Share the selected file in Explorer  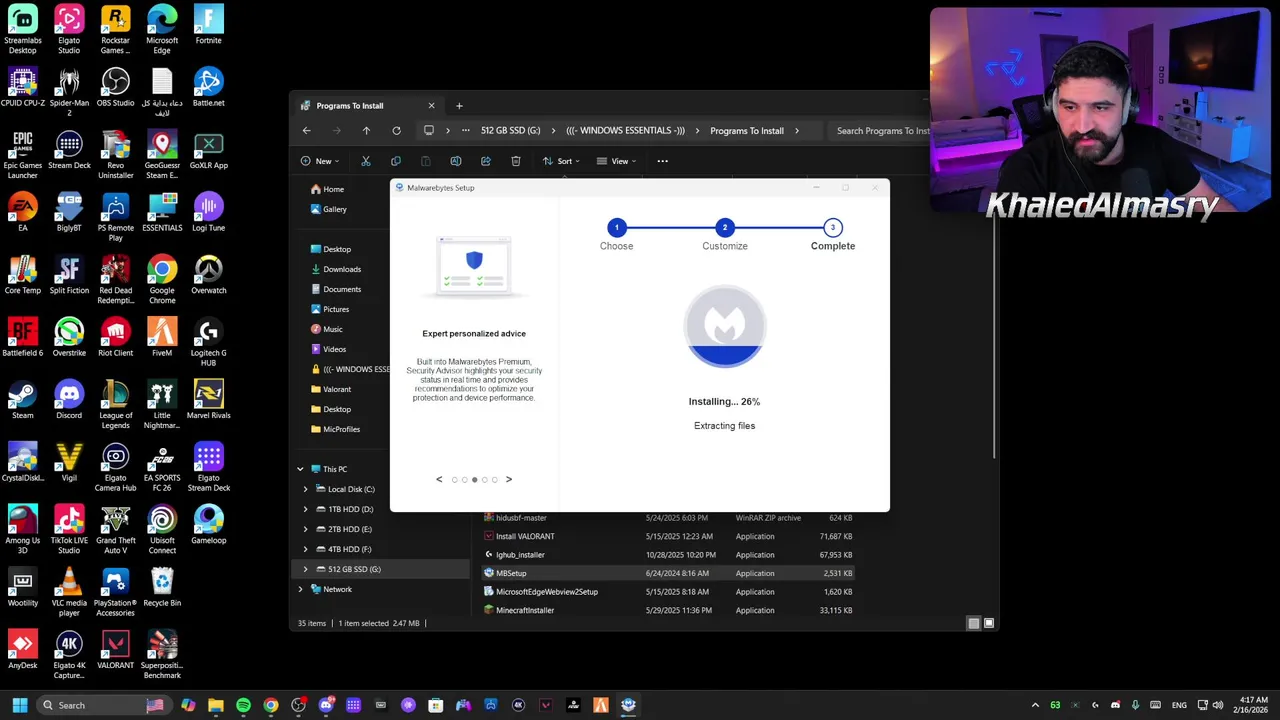pyautogui.click(x=486, y=161)
